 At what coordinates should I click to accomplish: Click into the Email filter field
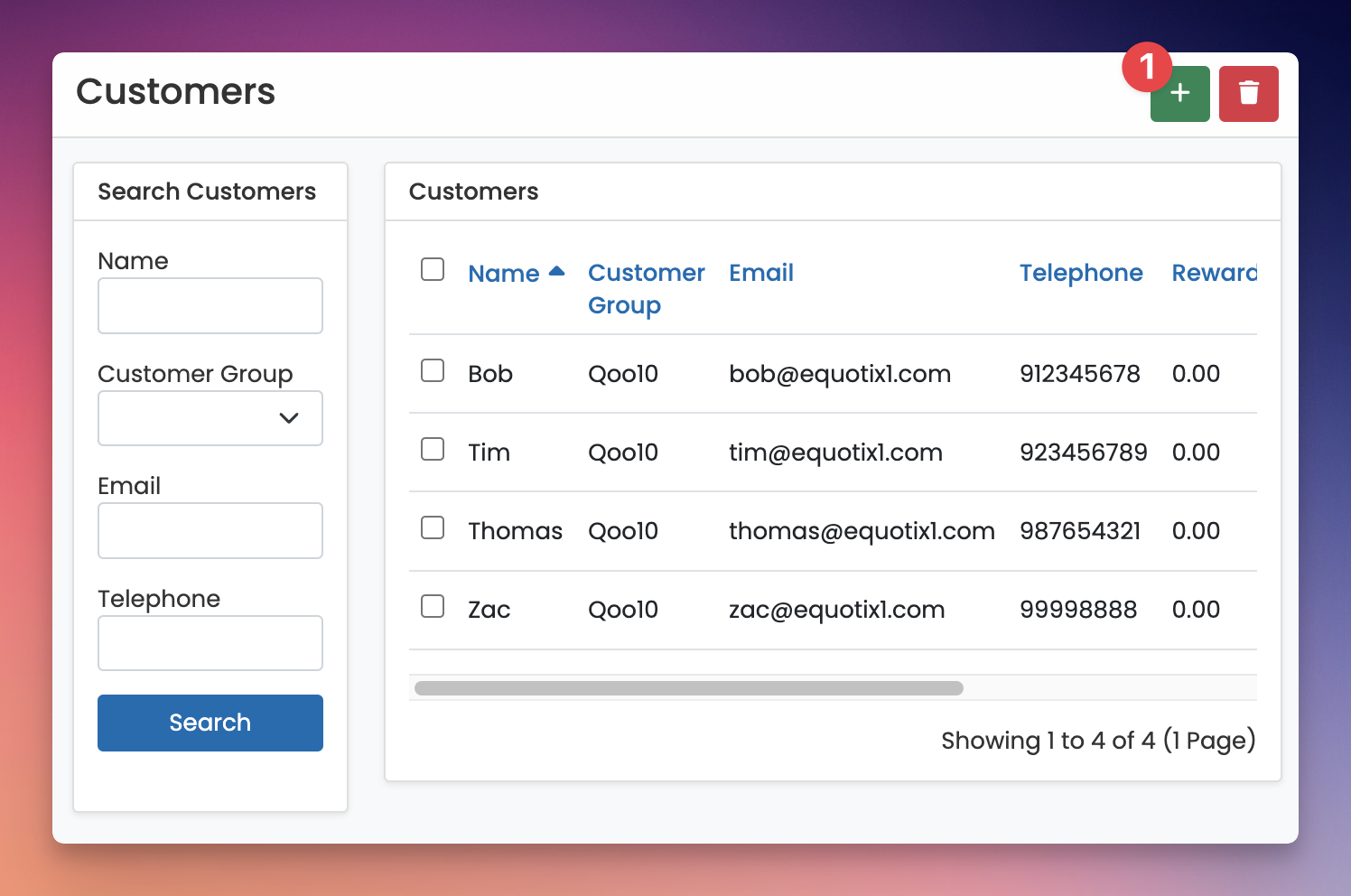click(210, 531)
